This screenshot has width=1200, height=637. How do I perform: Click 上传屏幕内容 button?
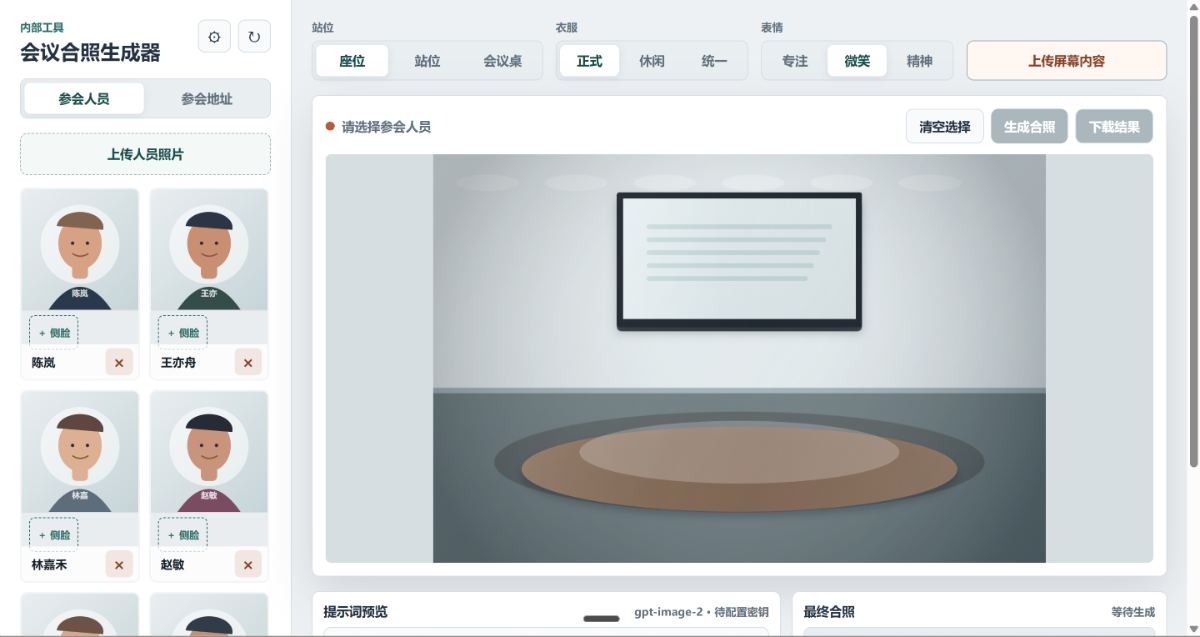(x=1067, y=61)
